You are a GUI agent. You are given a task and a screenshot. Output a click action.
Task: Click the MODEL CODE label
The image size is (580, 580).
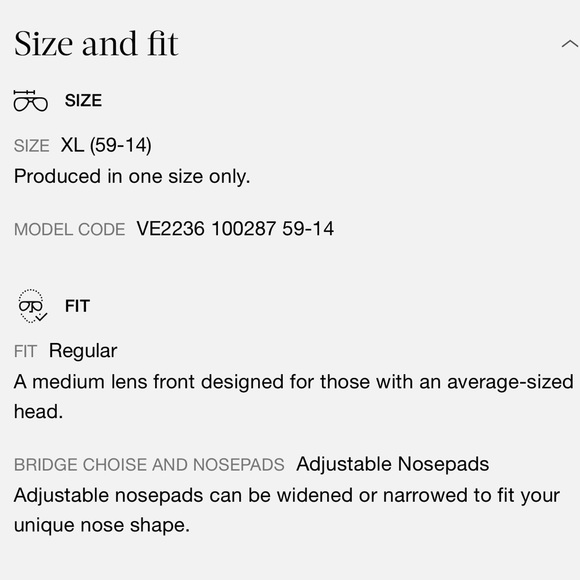70,229
